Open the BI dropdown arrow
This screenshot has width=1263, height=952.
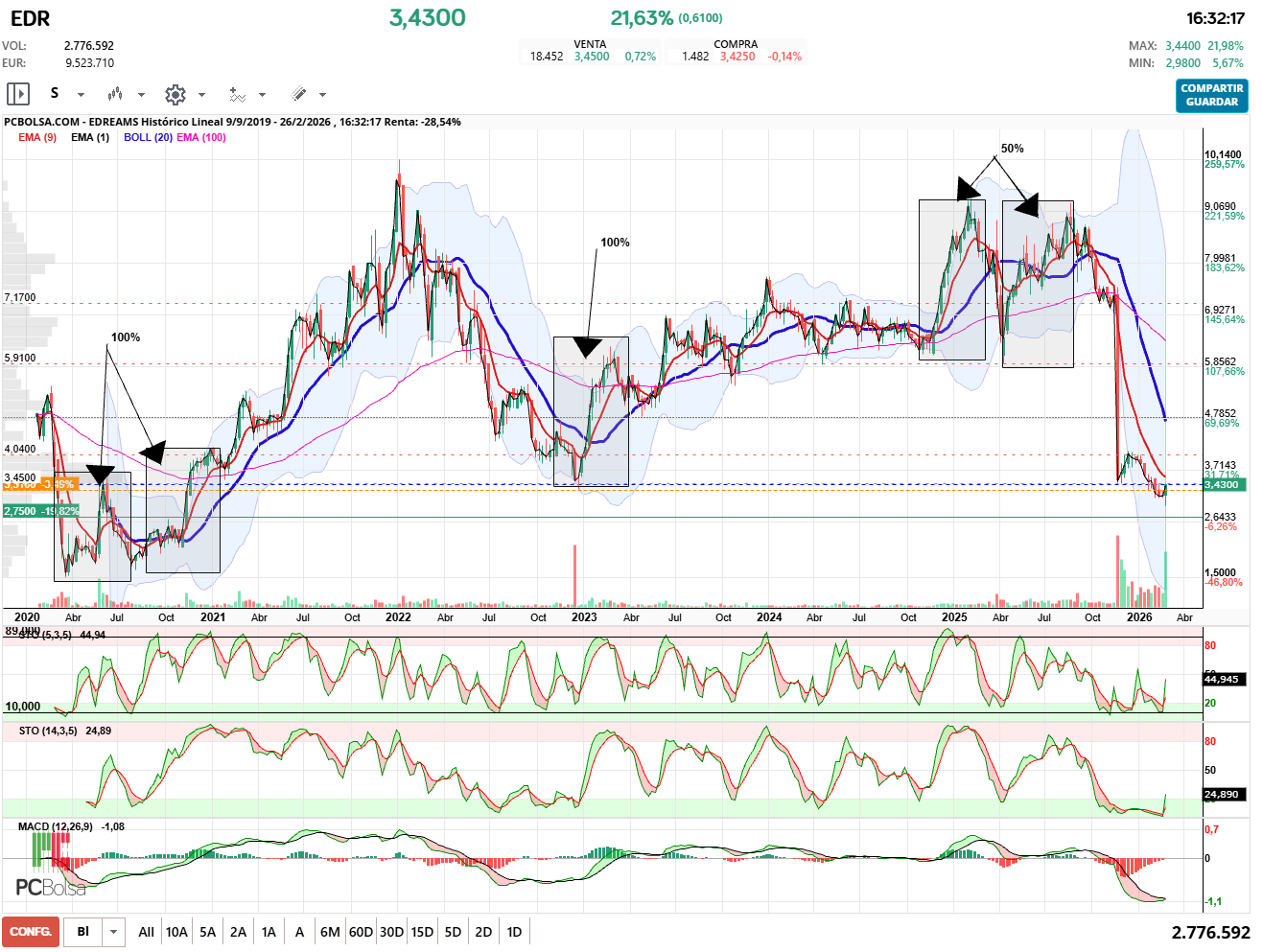coord(114,932)
